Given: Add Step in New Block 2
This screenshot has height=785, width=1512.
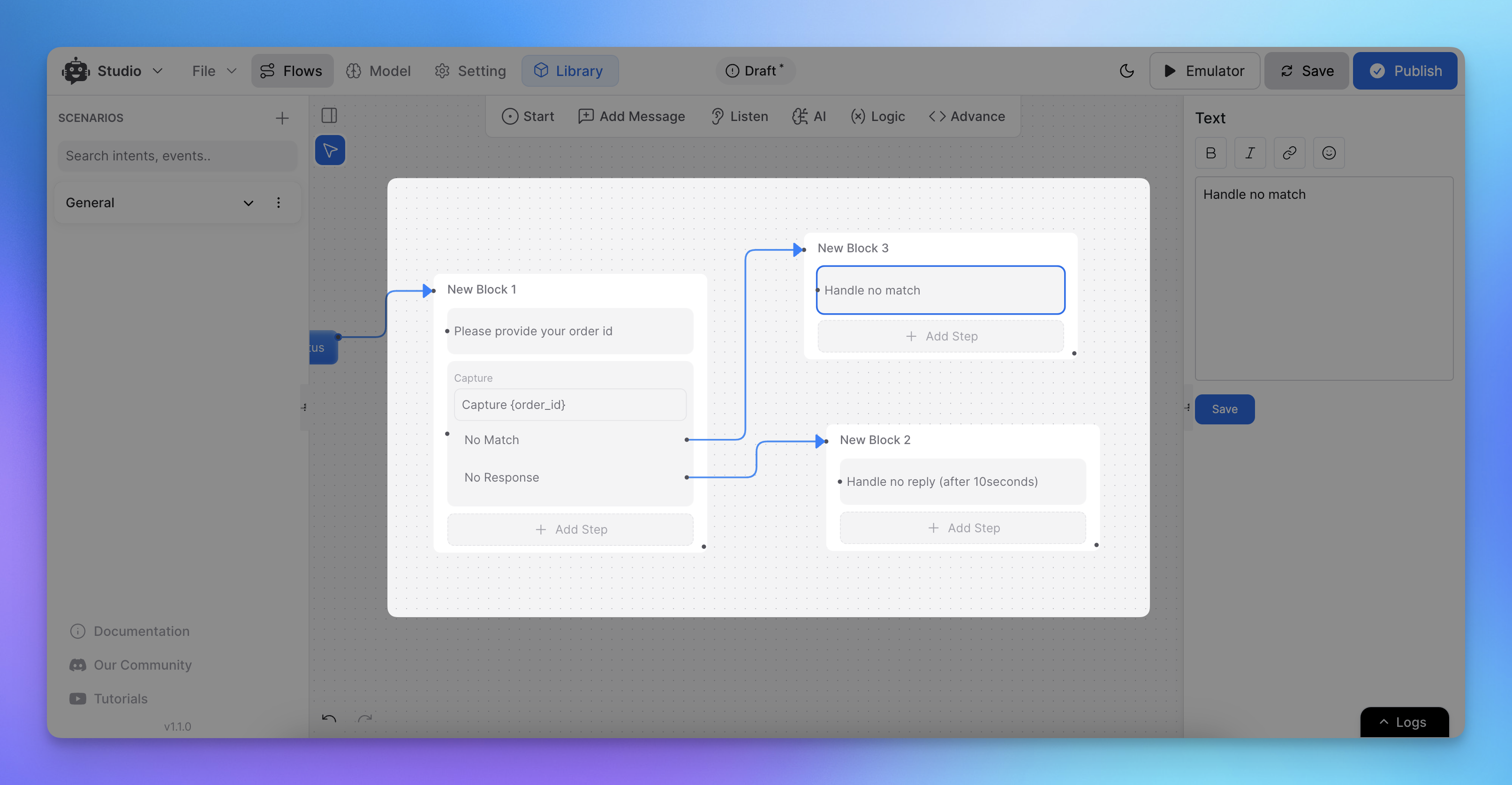Looking at the screenshot, I should [963, 528].
